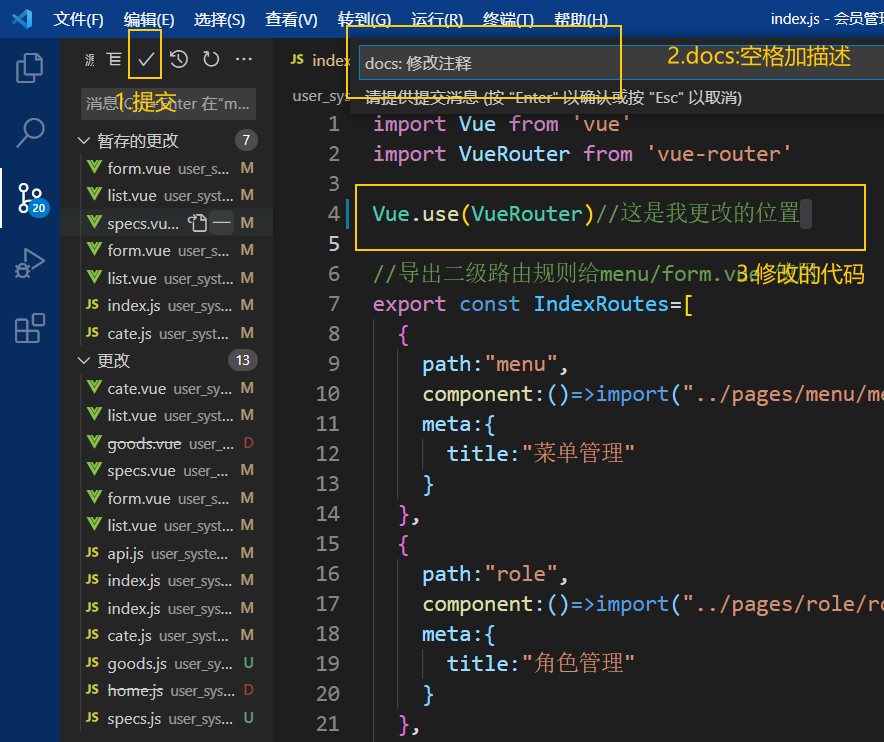Viewport: 884px width, 742px height.
Task: Click the text path:"menu", in editor
Action: pyautogui.click(x=495, y=364)
